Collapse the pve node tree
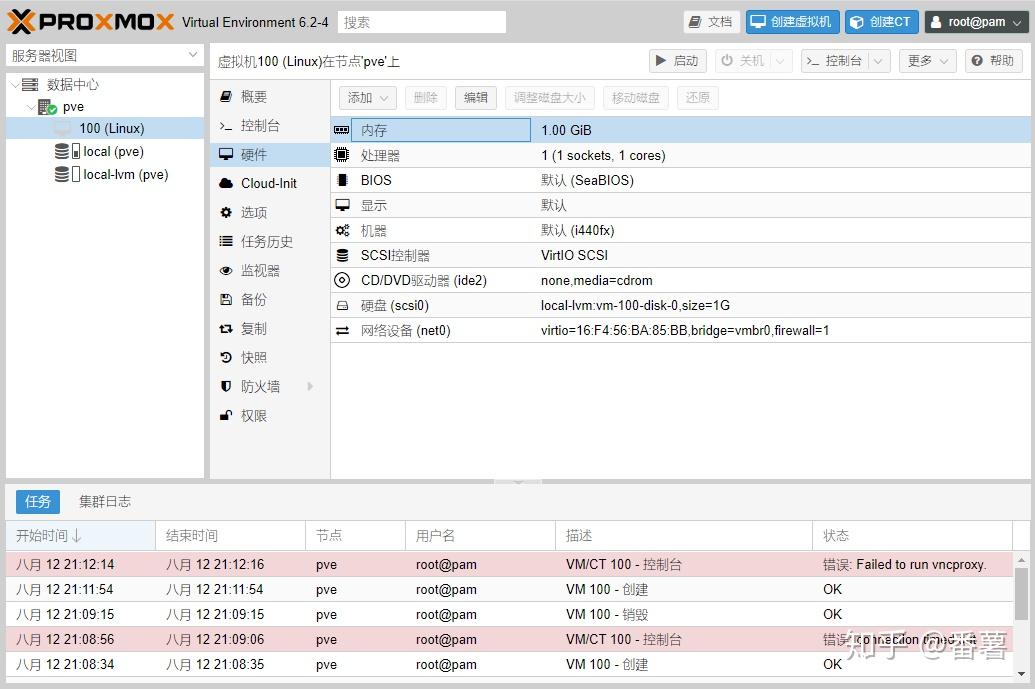The height and width of the screenshot is (689, 1035). coord(31,107)
